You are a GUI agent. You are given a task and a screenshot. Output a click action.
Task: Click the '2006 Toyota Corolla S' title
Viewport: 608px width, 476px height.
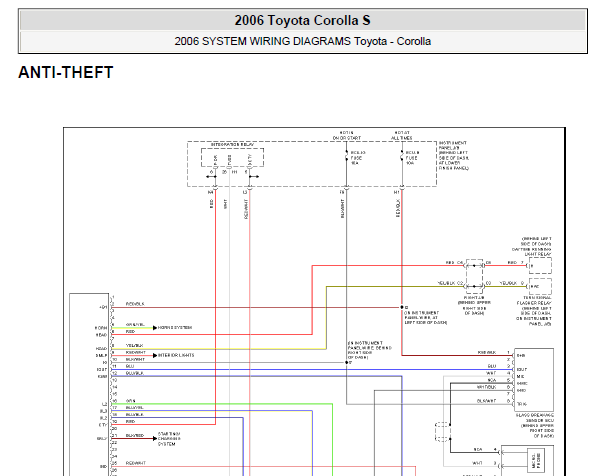(302, 20)
